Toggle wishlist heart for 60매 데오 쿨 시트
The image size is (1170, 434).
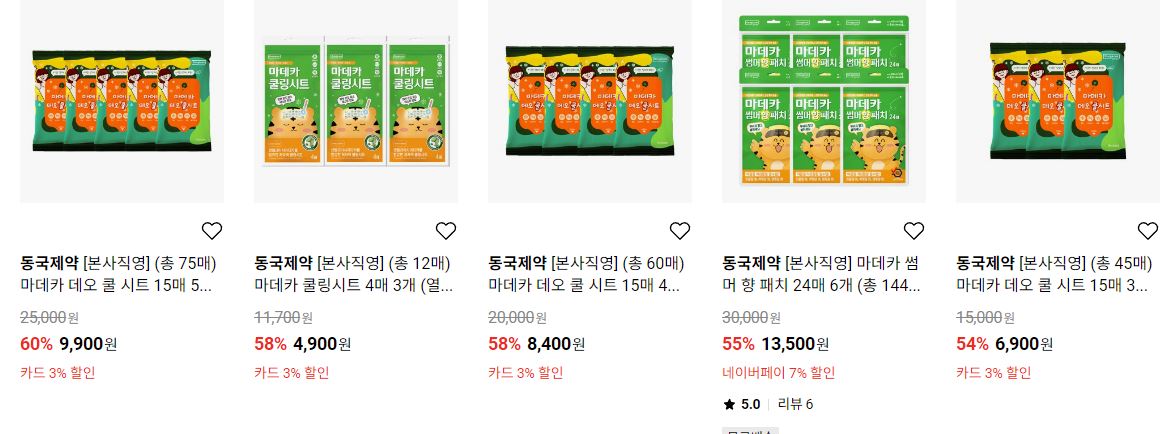pyautogui.click(x=680, y=231)
